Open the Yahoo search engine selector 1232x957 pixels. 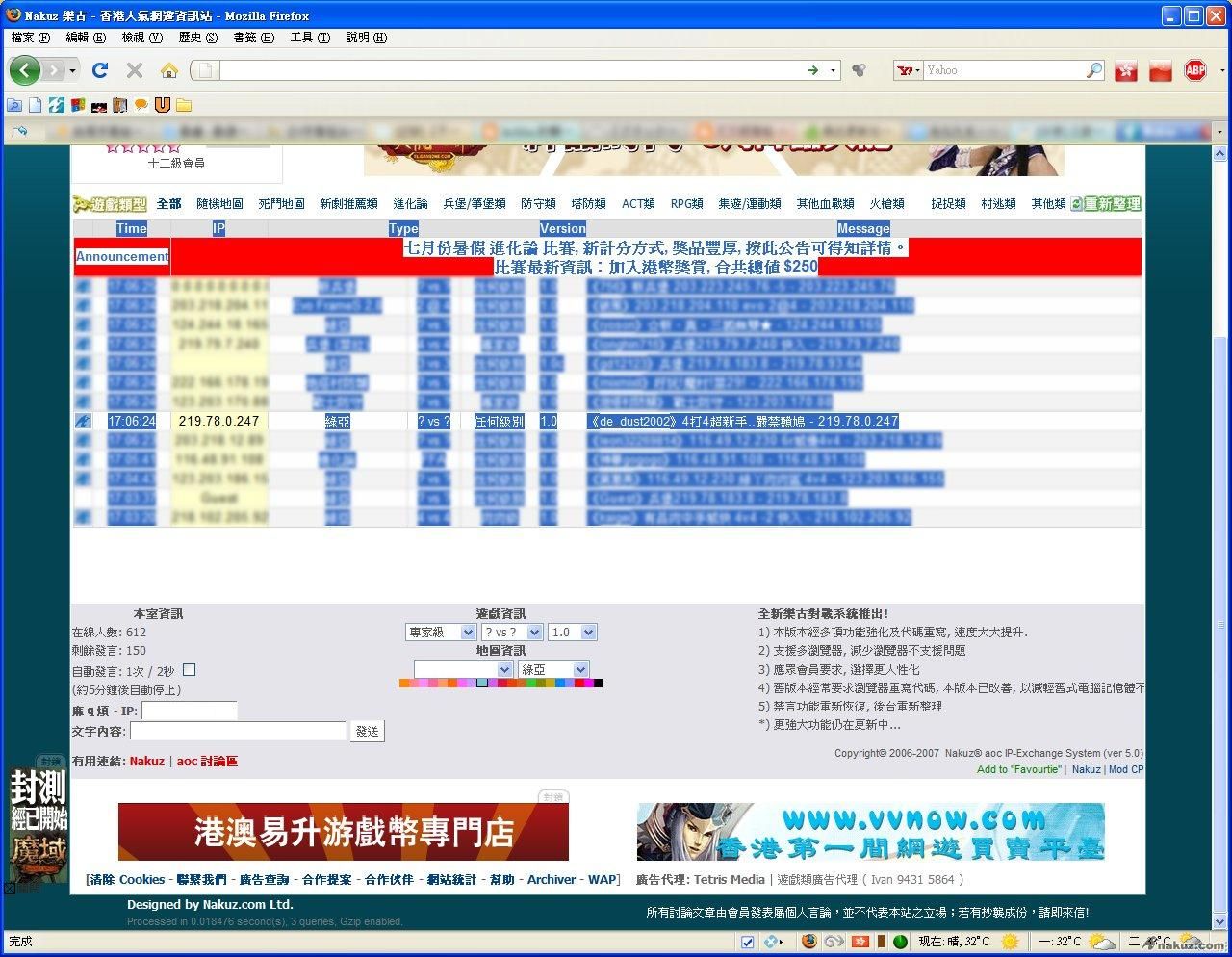[x=909, y=70]
